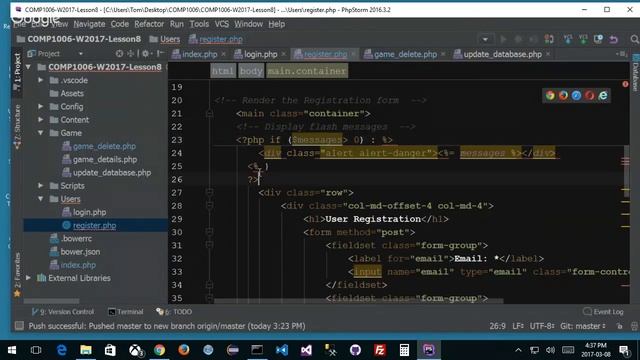
Task: Toggle code fold on line 28
Action: pyautogui.click(x=209, y=206)
